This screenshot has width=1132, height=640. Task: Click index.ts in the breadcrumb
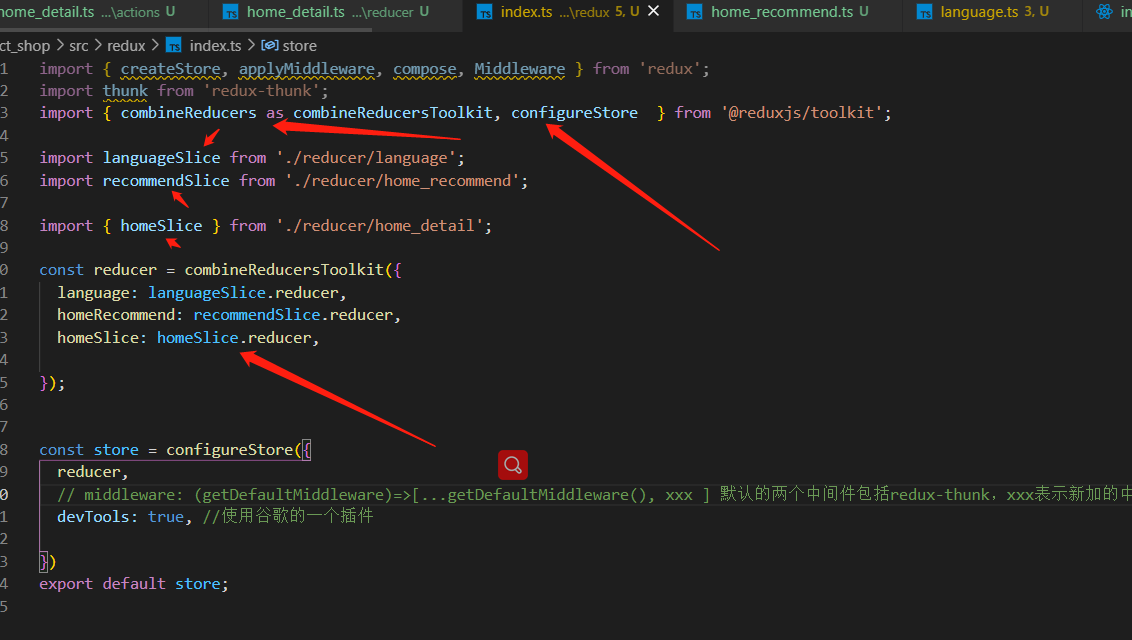215,45
